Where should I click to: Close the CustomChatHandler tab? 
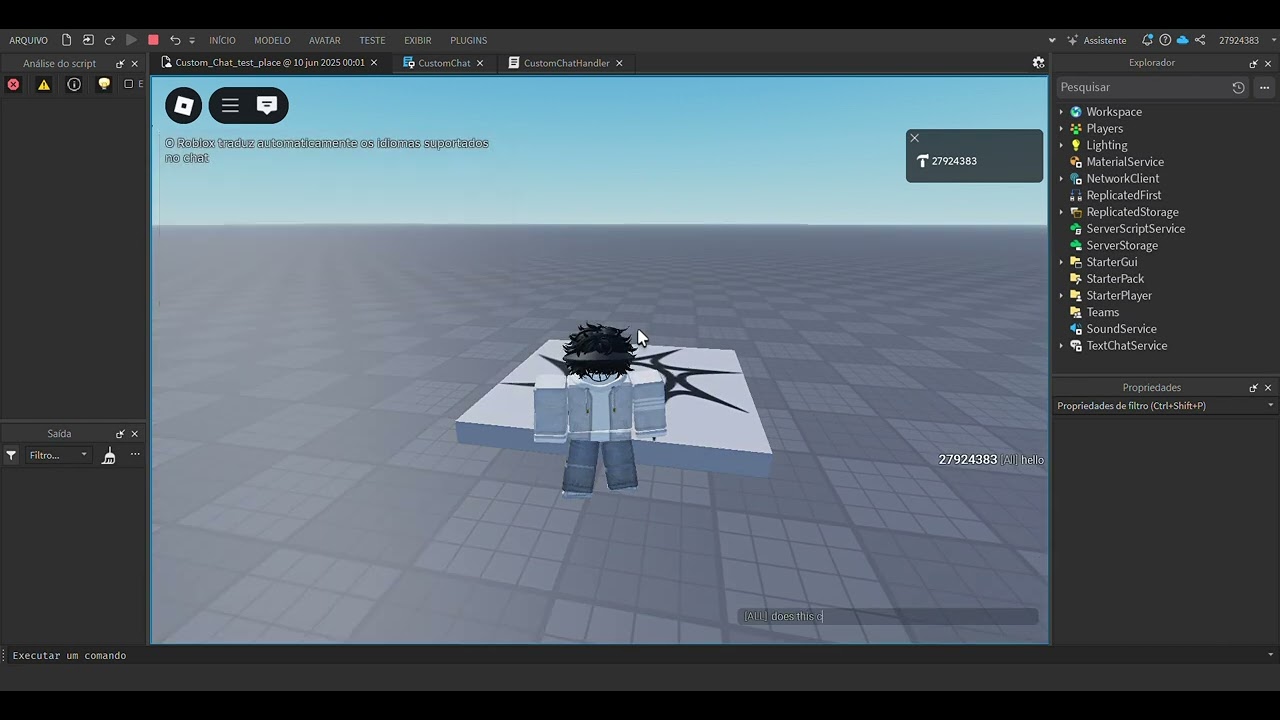pyautogui.click(x=619, y=62)
